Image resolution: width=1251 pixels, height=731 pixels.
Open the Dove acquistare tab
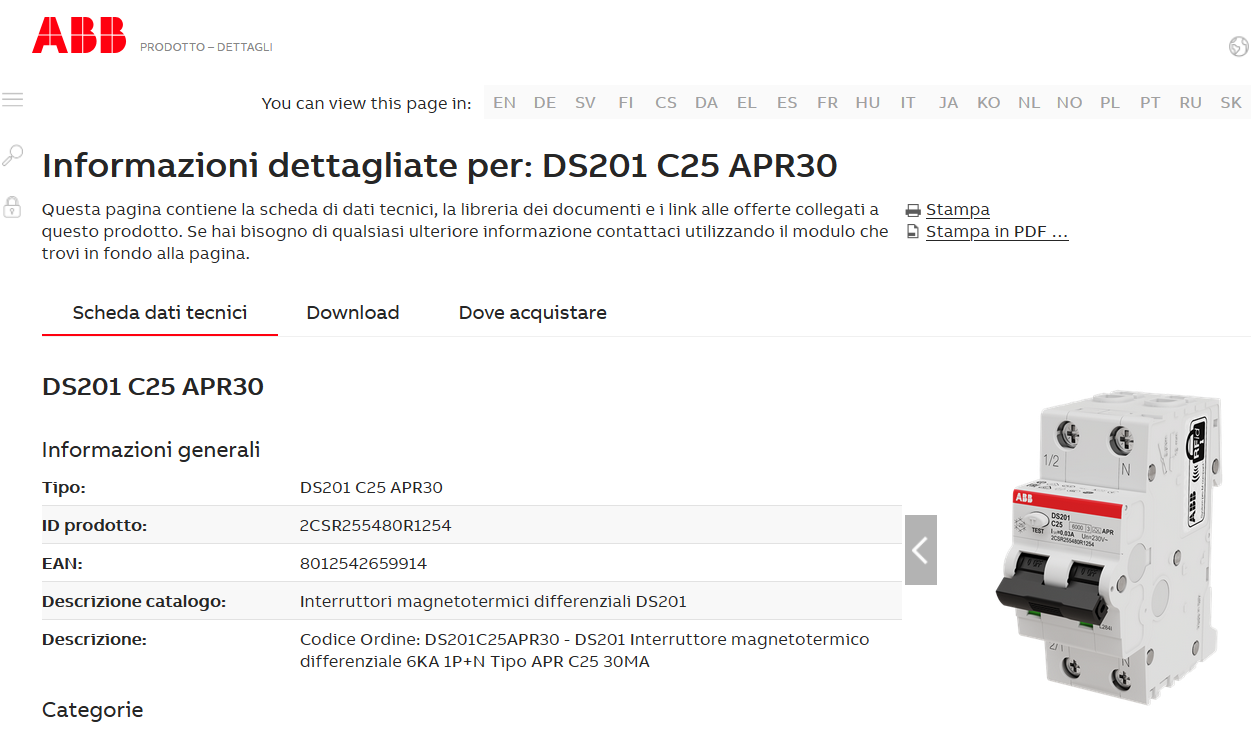tap(532, 313)
